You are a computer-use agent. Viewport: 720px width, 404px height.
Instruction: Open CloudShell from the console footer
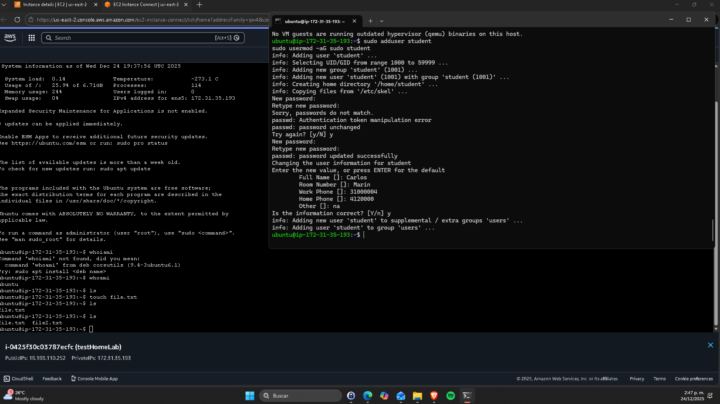point(20,379)
